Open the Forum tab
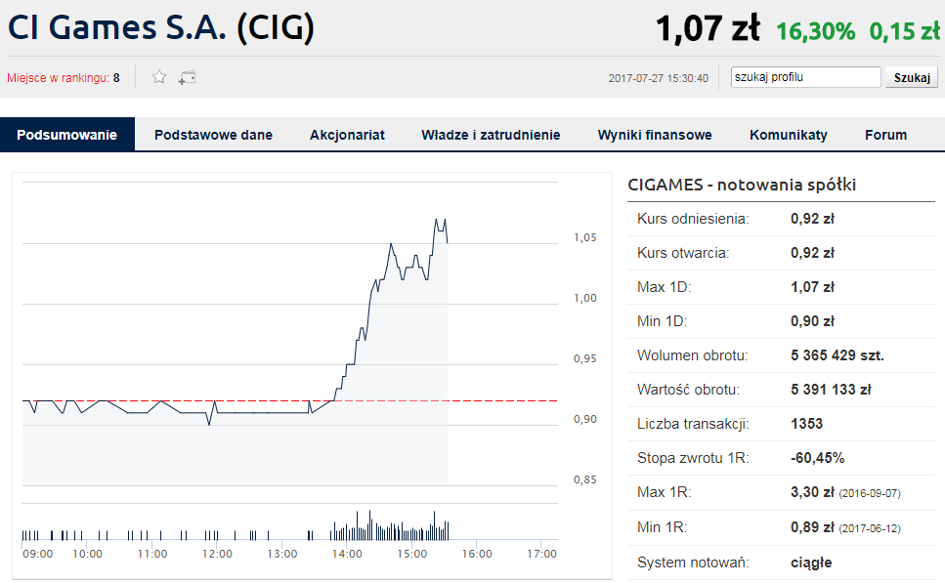Image resolution: width=945 pixels, height=583 pixels. click(x=886, y=134)
